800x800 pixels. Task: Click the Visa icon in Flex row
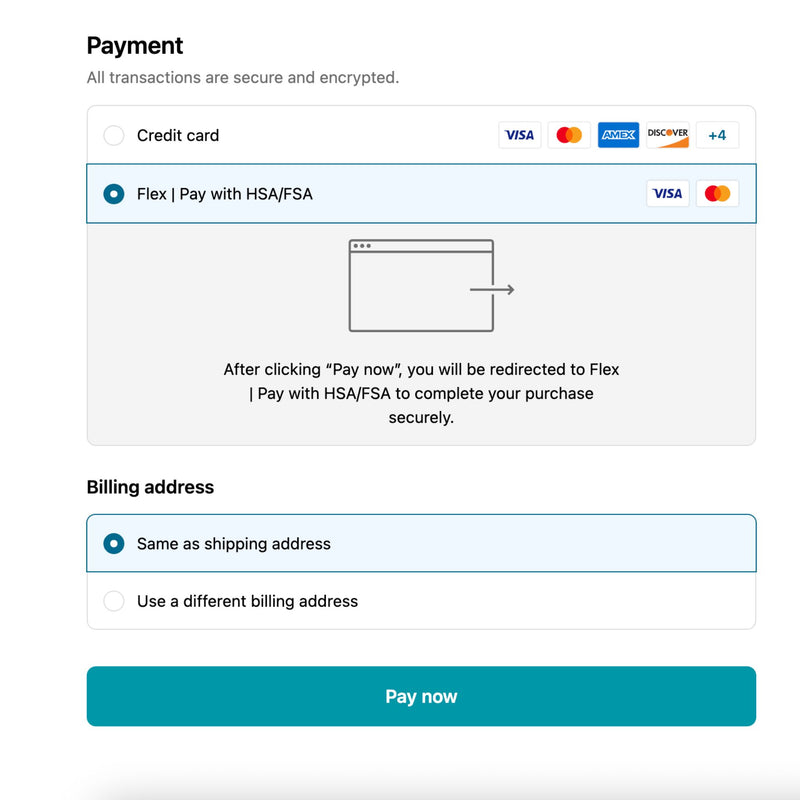pos(667,194)
